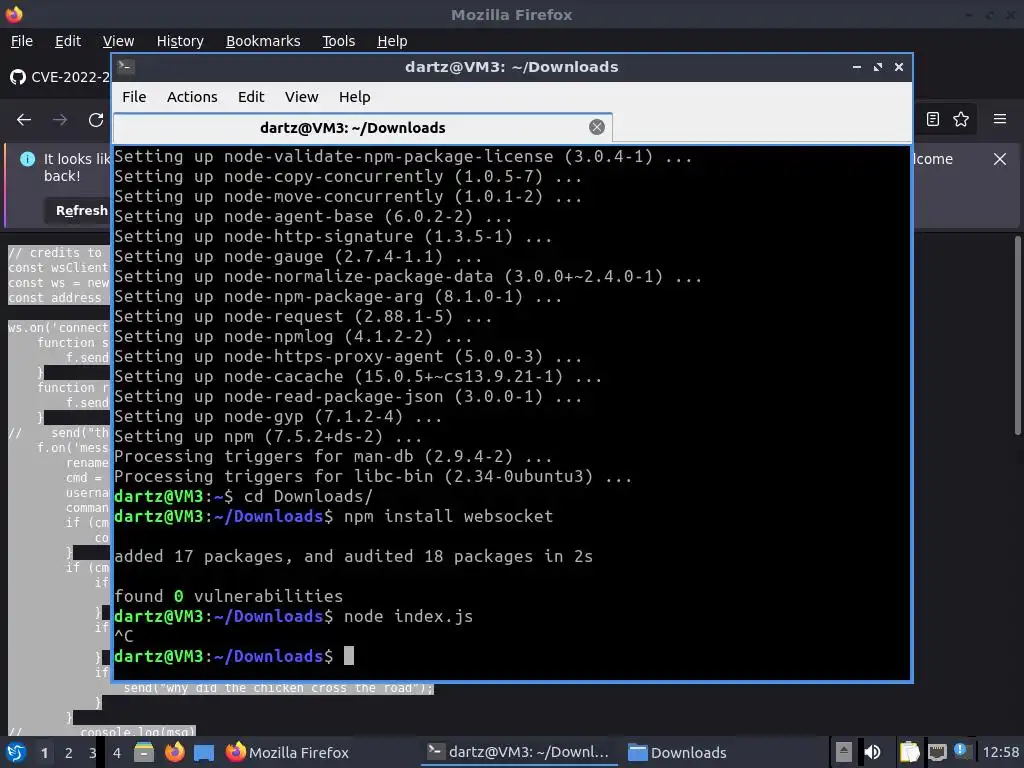The width and height of the screenshot is (1024, 768).
Task: Open the network status tray icon
Action: click(937, 752)
